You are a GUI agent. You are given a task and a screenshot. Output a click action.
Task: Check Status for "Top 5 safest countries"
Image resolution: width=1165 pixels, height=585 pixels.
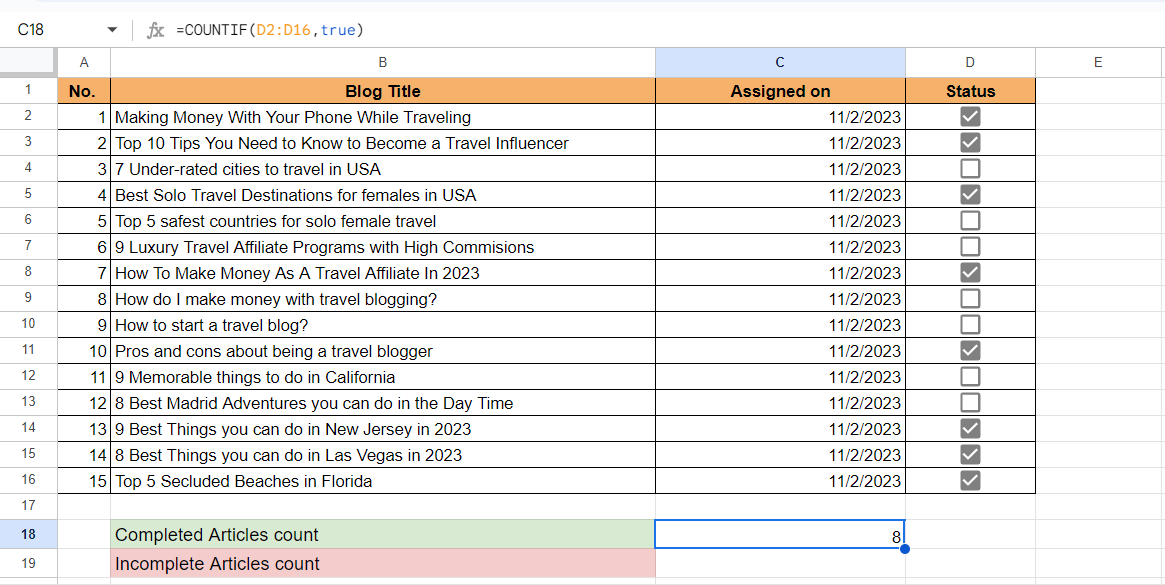(969, 220)
